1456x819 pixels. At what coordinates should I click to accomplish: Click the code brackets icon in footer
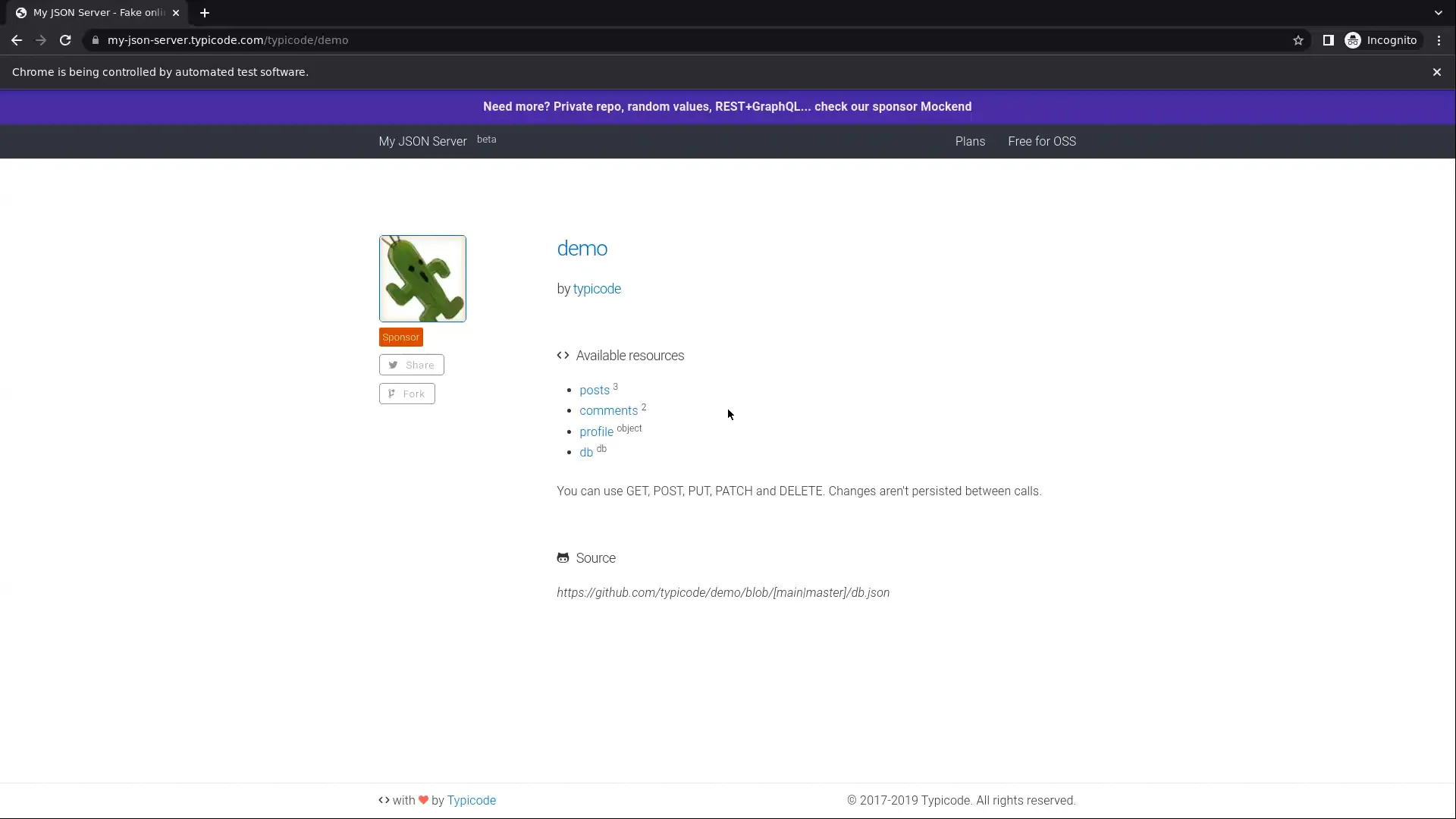click(384, 800)
